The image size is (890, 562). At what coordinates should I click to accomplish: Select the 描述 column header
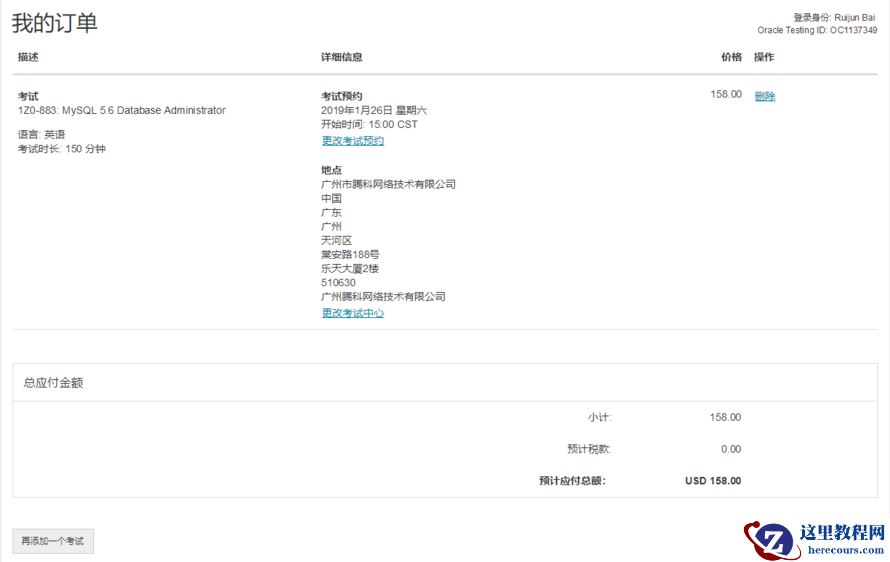28,57
